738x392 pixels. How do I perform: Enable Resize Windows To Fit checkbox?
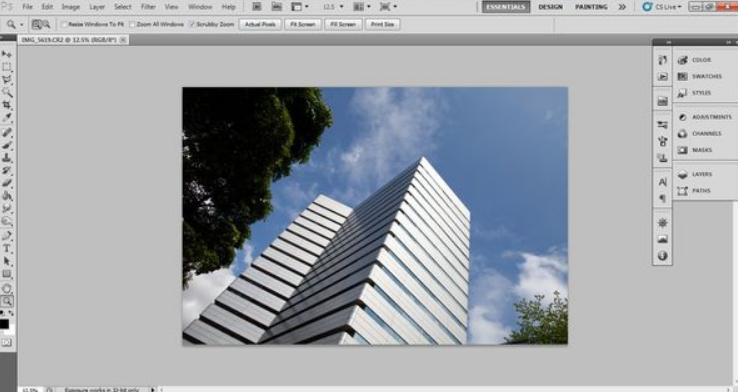pyautogui.click(x=64, y=24)
